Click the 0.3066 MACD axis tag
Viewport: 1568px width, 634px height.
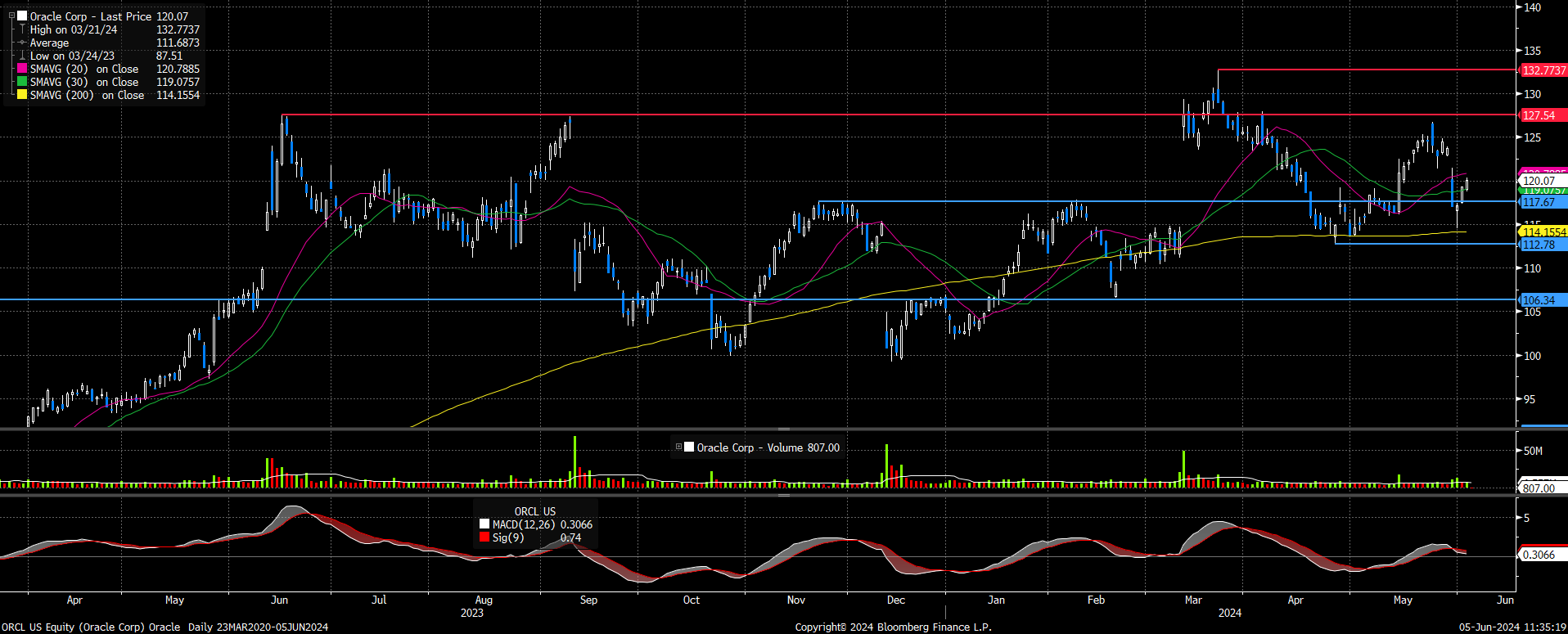click(1543, 555)
